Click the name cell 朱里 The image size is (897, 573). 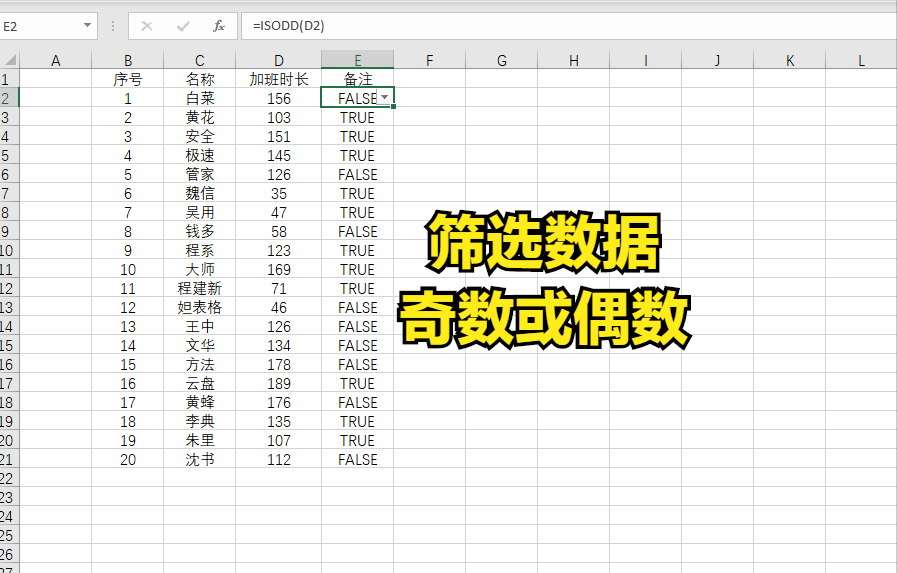point(200,440)
